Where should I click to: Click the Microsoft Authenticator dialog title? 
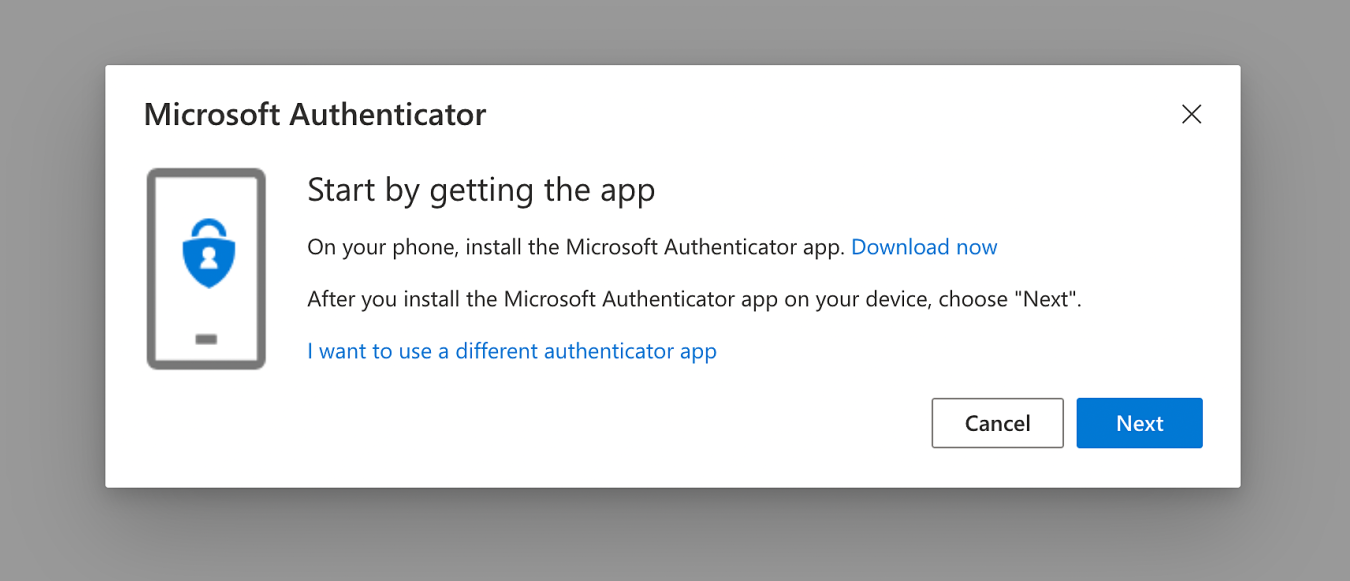tap(315, 114)
